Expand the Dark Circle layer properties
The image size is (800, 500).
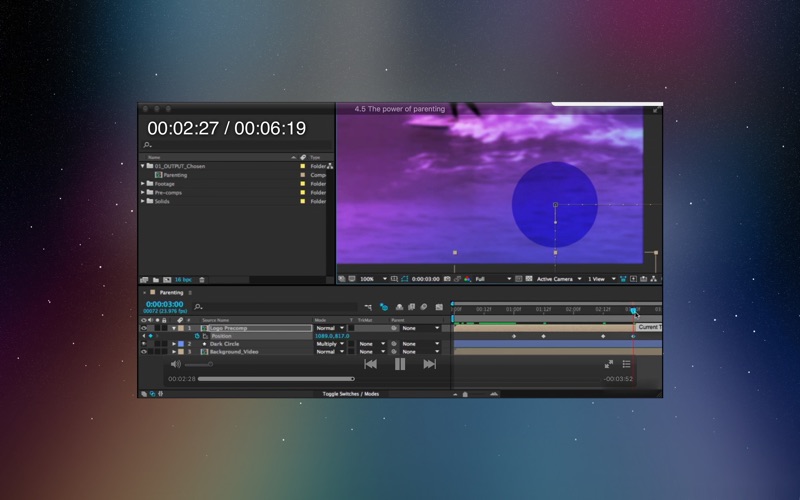pos(173,344)
